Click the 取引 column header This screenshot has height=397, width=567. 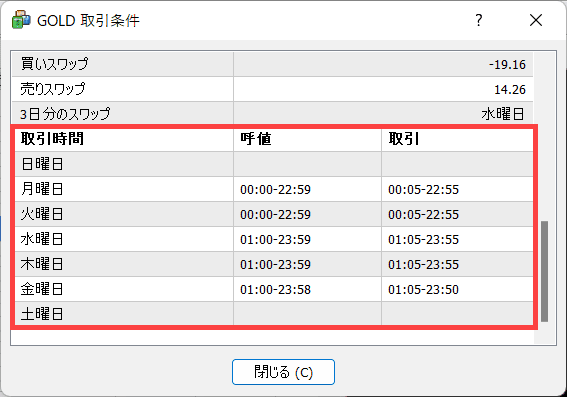pos(457,139)
